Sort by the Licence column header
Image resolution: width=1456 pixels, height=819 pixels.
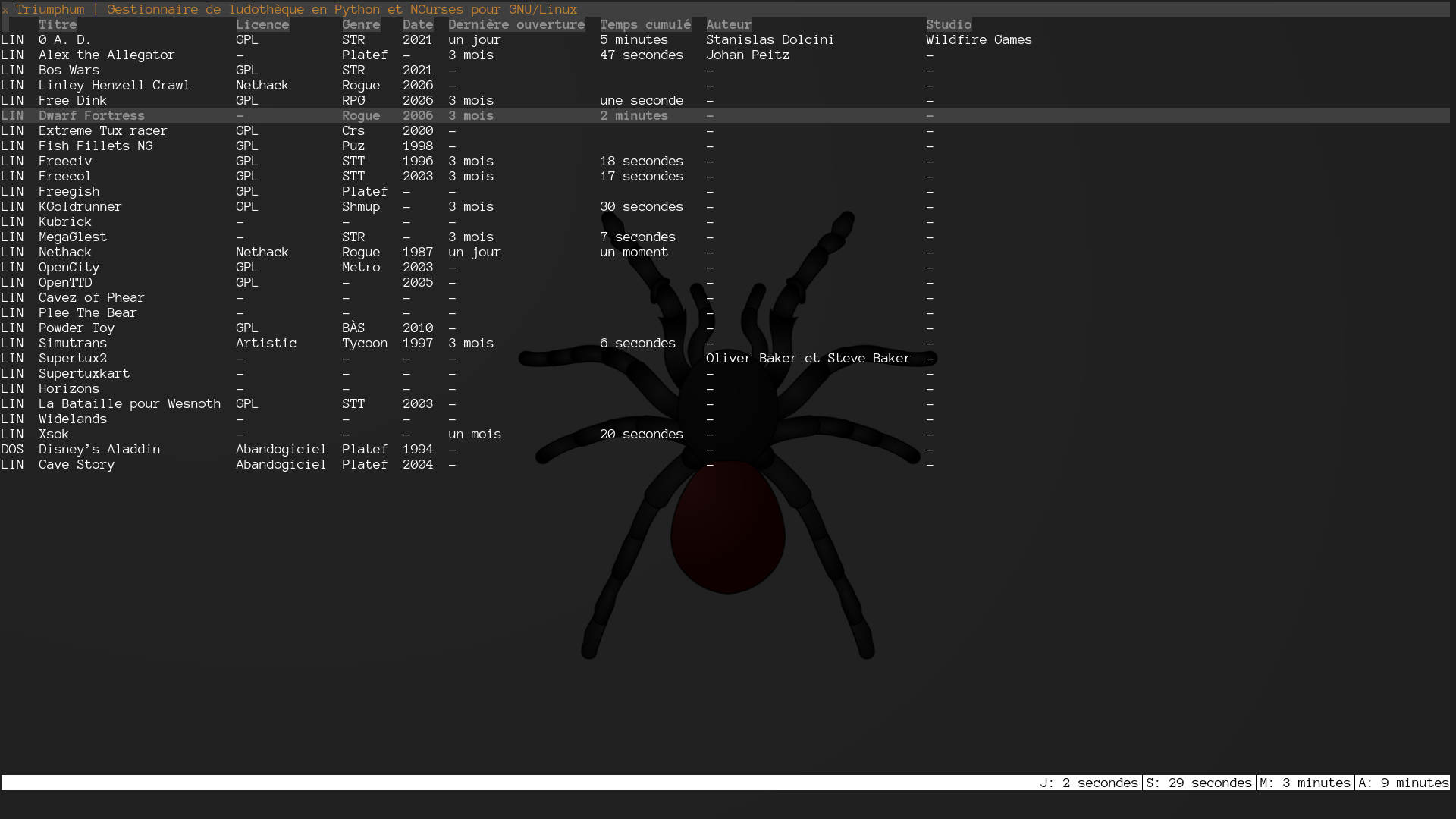pyautogui.click(x=262, y=25)
